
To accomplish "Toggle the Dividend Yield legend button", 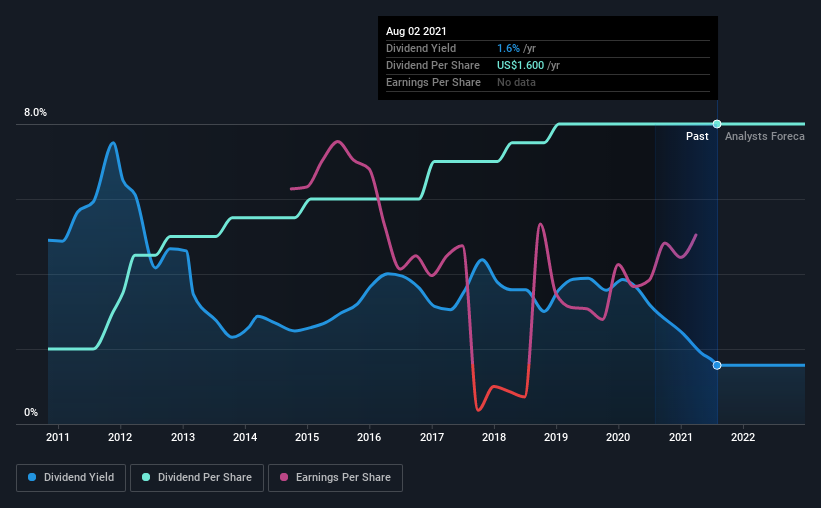I will (71, 478).
